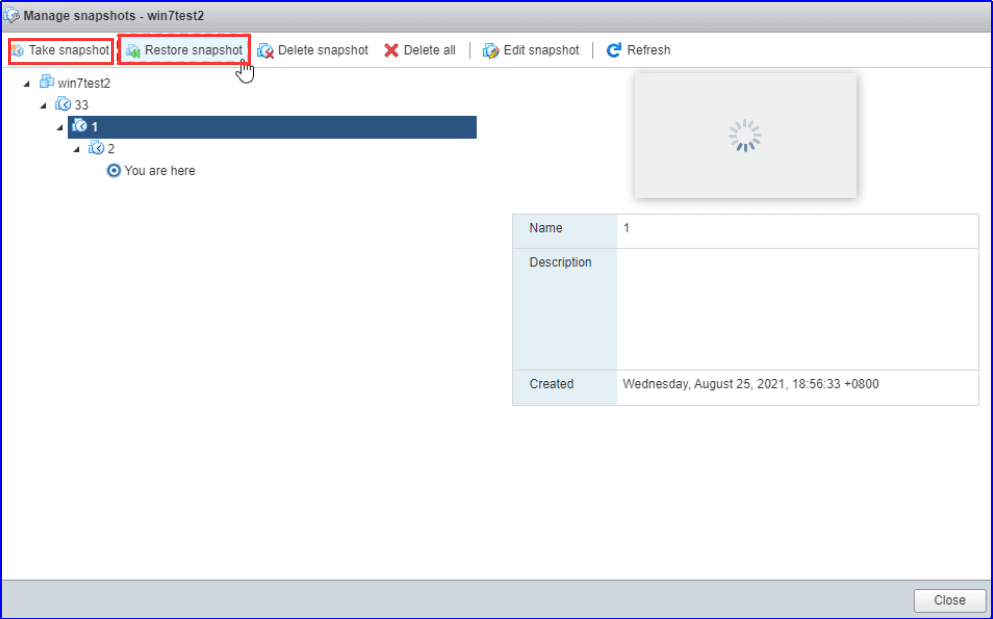The width and height of the screenshot is (993, 619).
Task: Choose Refresh label text
Action: pos(648,50)
